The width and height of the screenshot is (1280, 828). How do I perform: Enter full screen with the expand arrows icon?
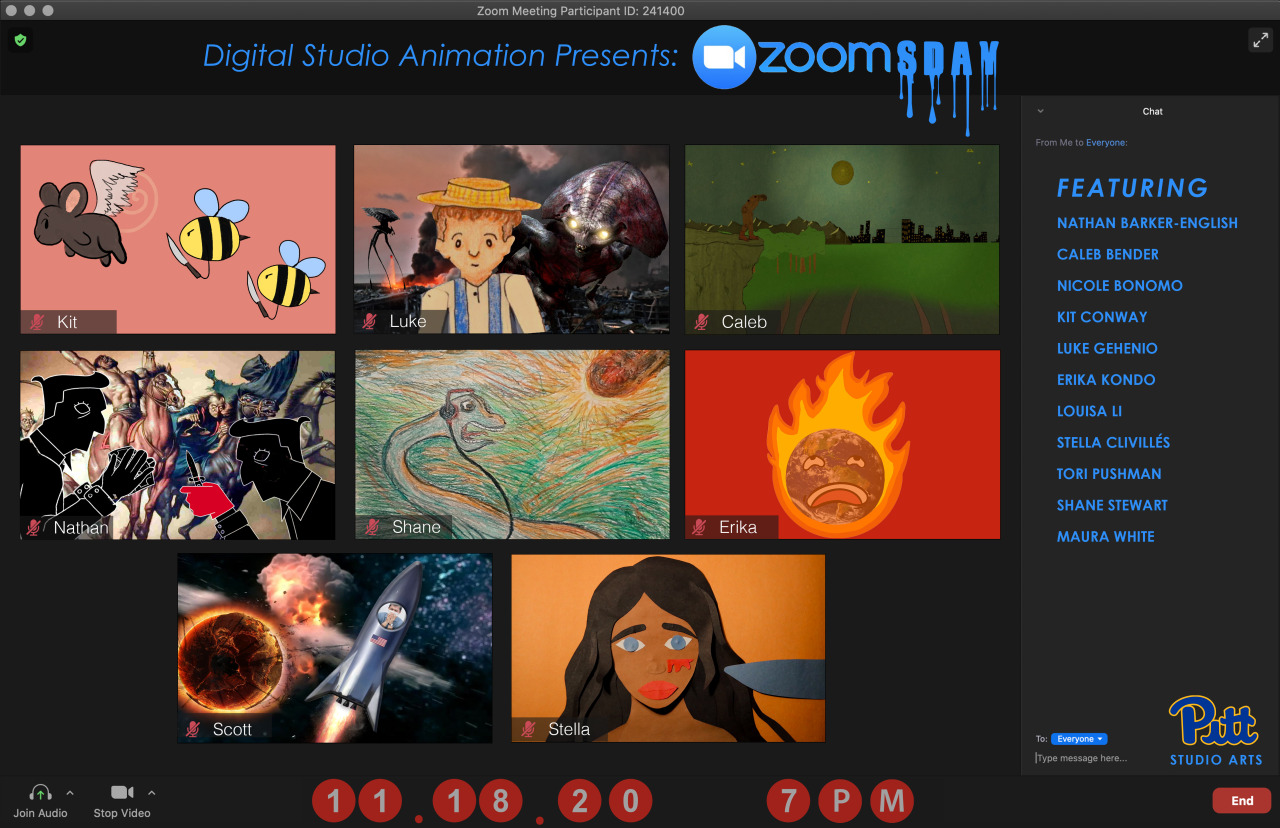1259,40
